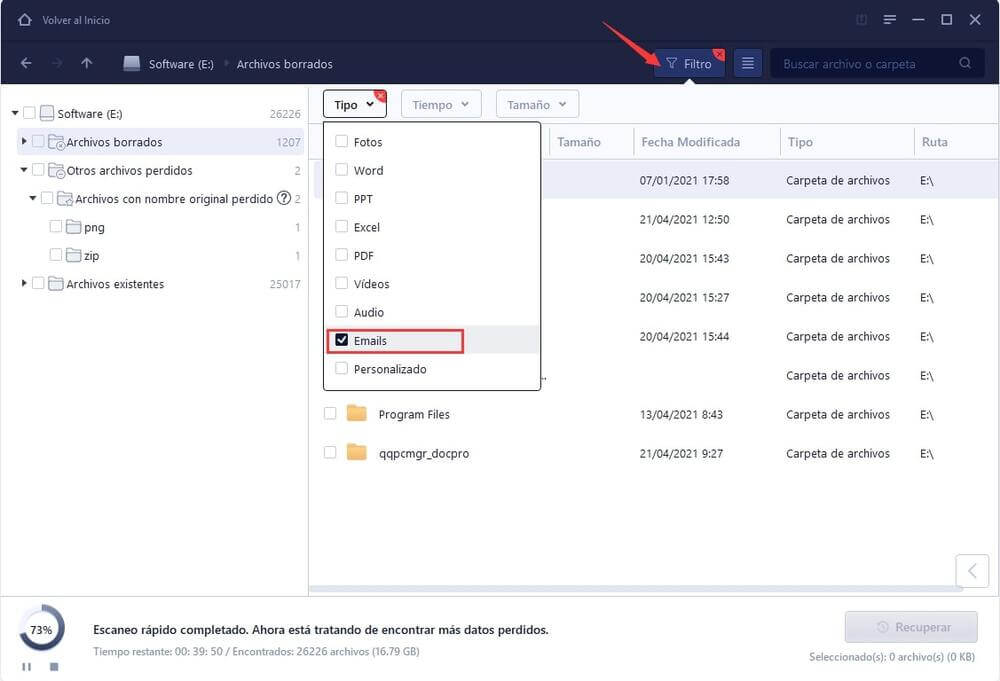Open the Filtro filter button

[689, 64]
